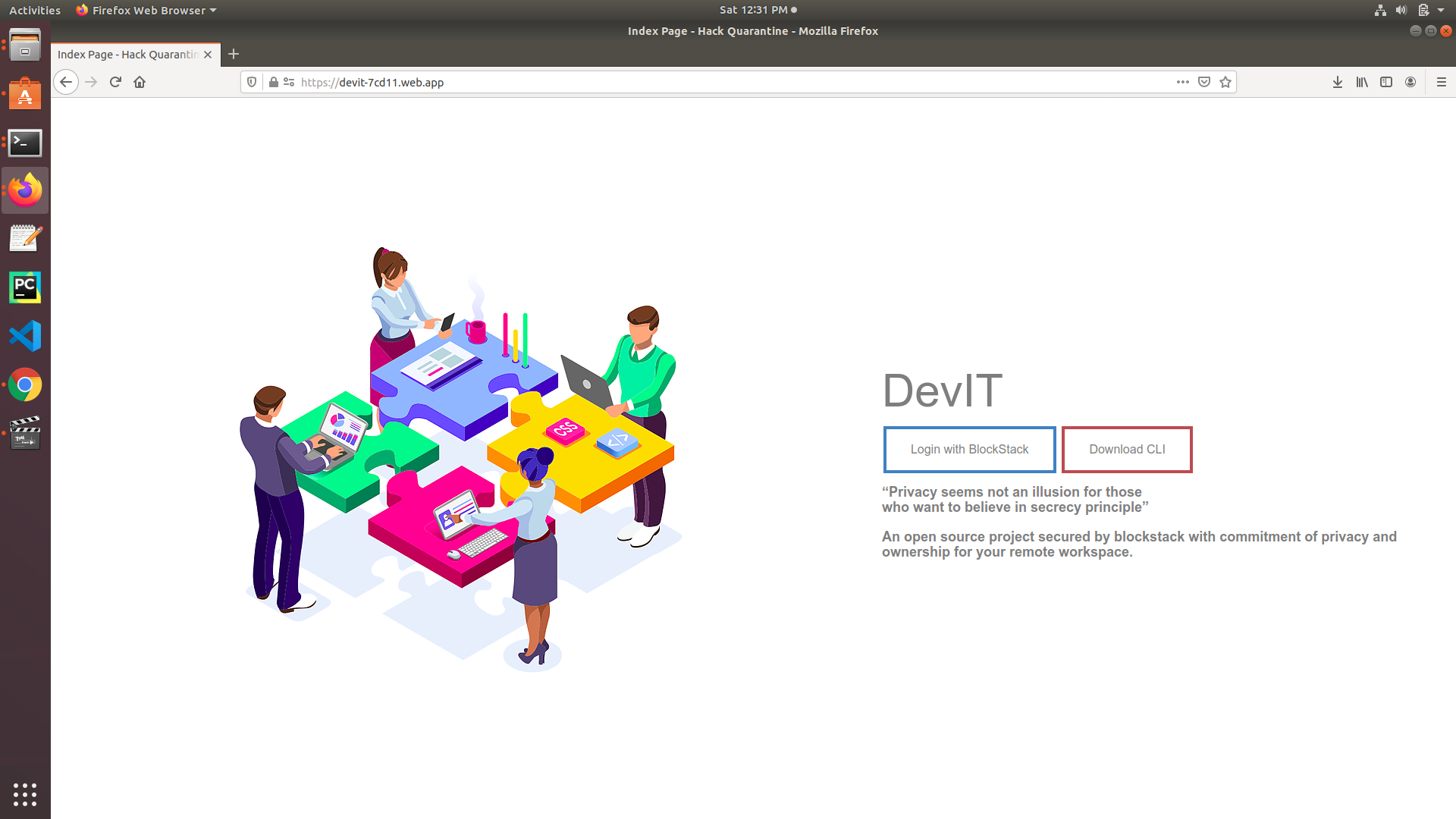This screenshot has height=819, width=1456.
Task: Close the Index Page tab
Action: click(x=208, y=55)
